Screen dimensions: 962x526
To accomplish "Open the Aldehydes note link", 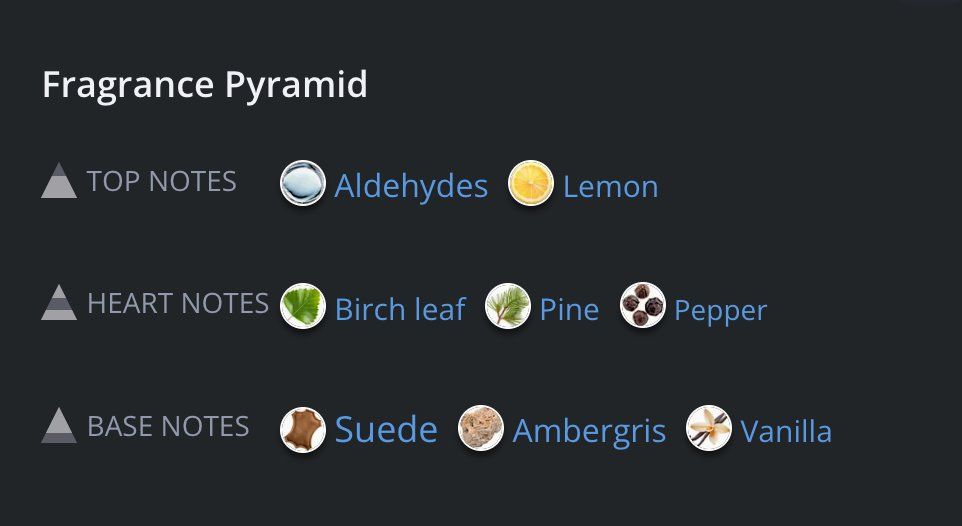I will (x=411, y=185).
